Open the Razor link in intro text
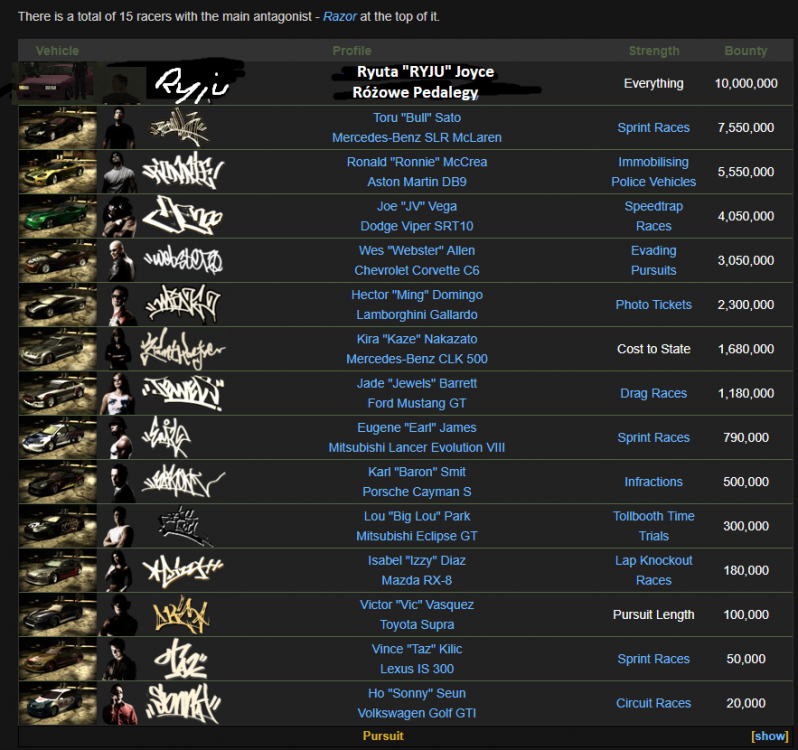The width and height of the screenshot is (798, 750). tap(339, 16)
